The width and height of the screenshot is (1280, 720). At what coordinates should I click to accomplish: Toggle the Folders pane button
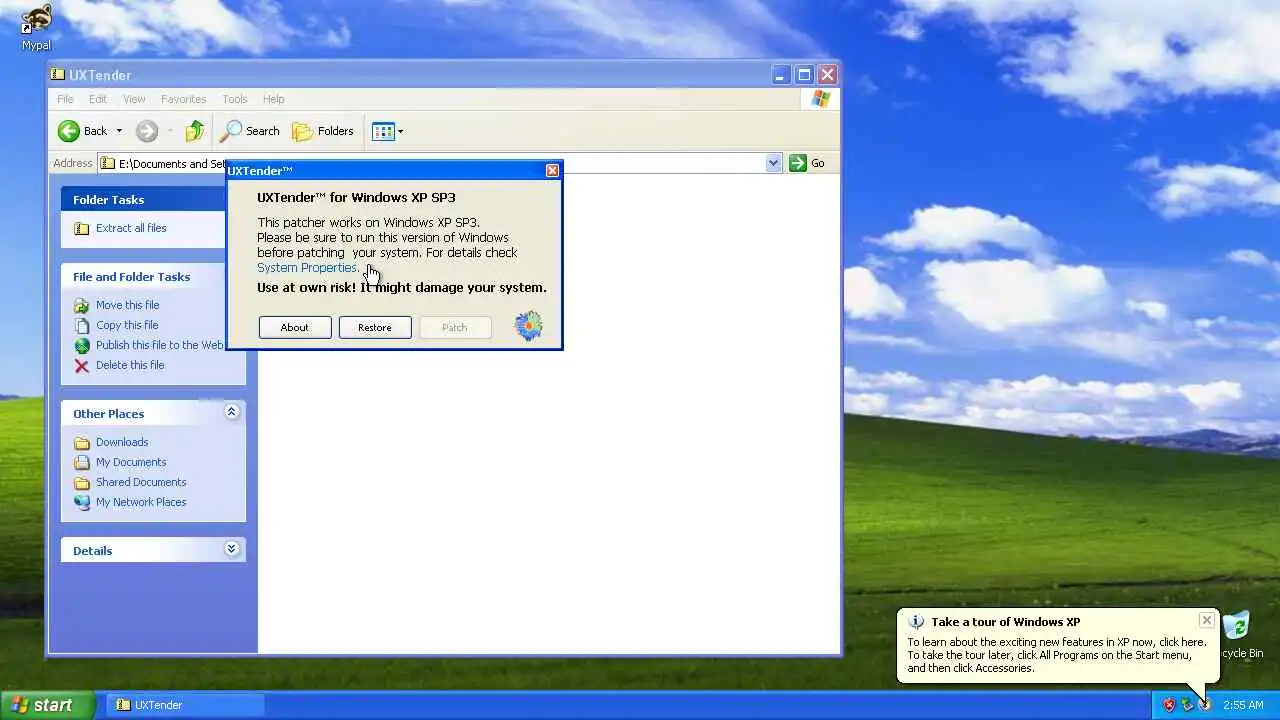click(323, 131)
